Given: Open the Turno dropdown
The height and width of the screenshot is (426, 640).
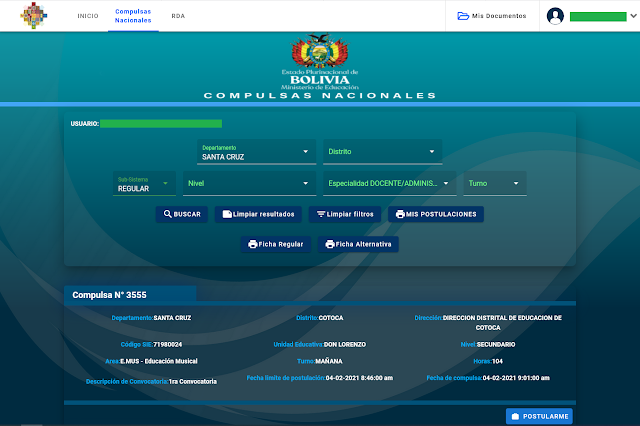Looking at the screenshot, I should (x=495, y=184).
